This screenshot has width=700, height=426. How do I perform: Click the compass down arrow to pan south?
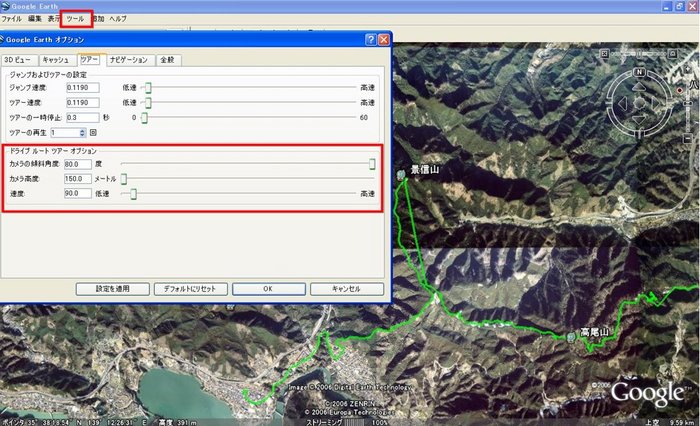point(639,120)
